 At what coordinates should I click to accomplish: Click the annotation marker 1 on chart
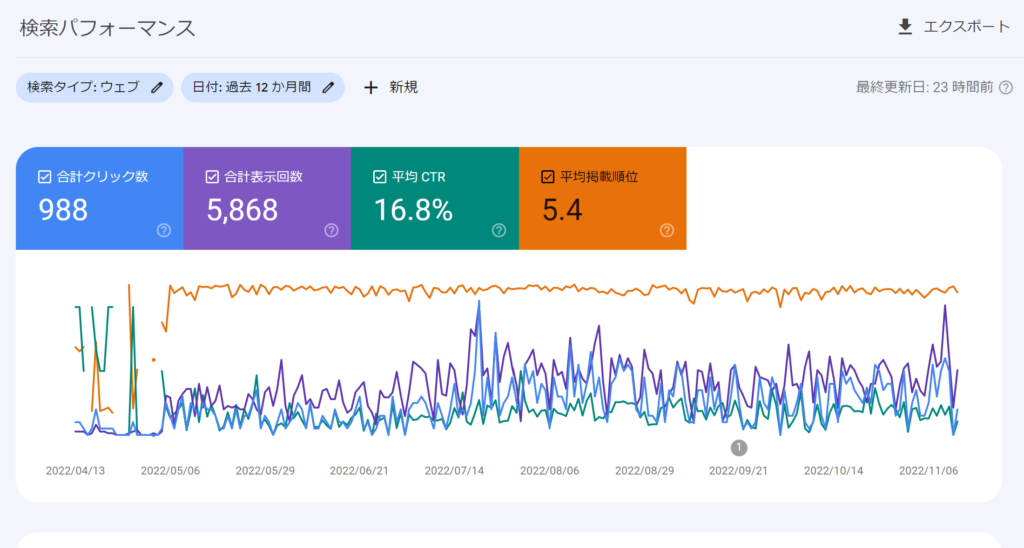point(739,447)
